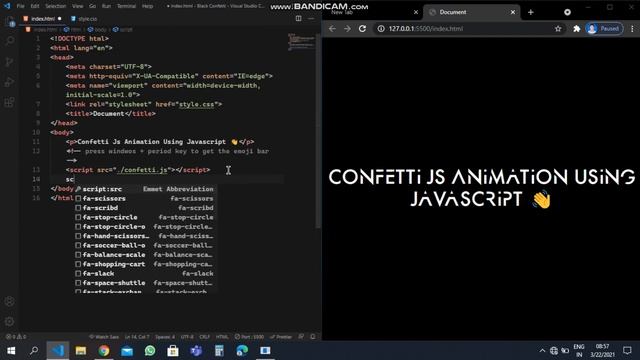Screen dimensions: 640x360
Task: Open the Search view in VS Code activity bar
Action: click(10, 41)
